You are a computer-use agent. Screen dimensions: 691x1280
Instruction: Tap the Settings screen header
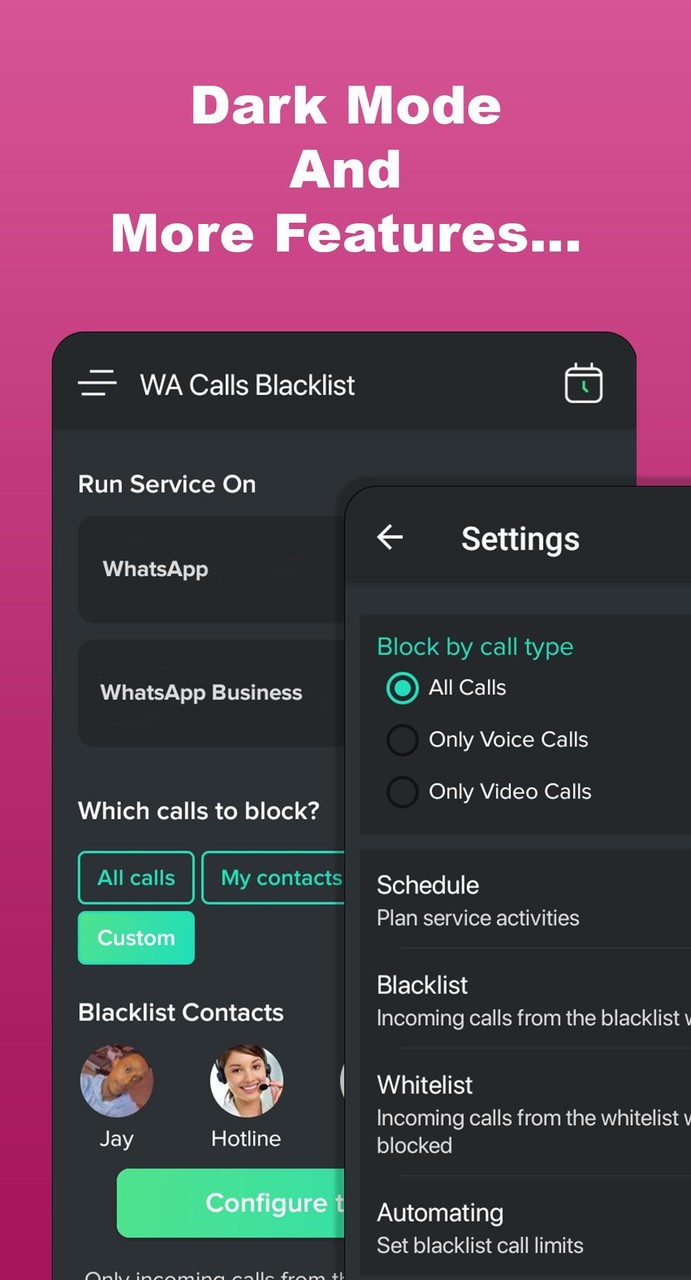pos(520,539)
